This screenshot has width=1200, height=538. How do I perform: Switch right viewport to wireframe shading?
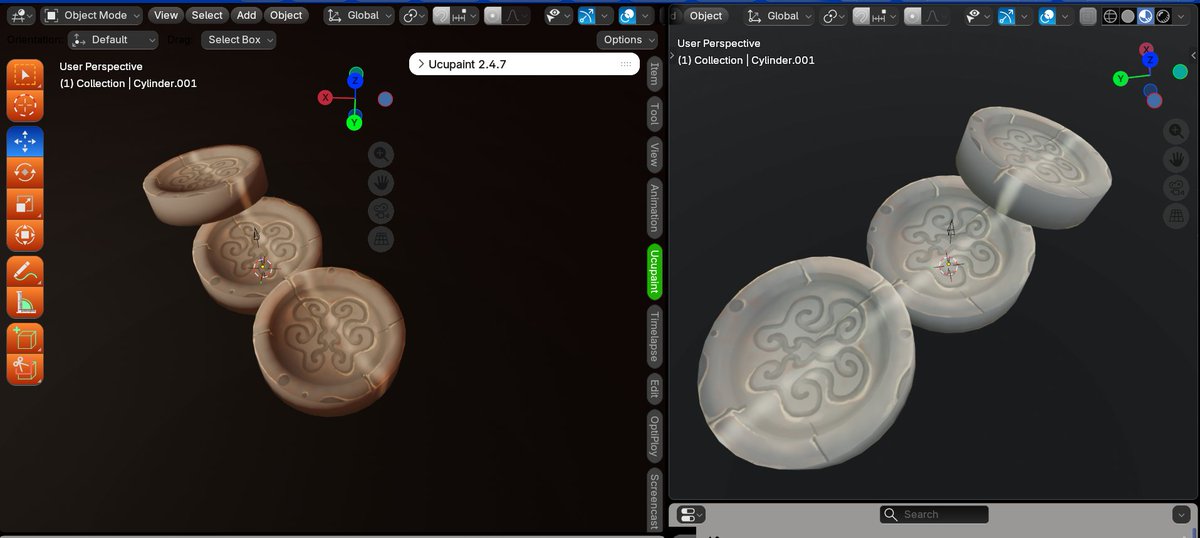[x=1111, y=16]
